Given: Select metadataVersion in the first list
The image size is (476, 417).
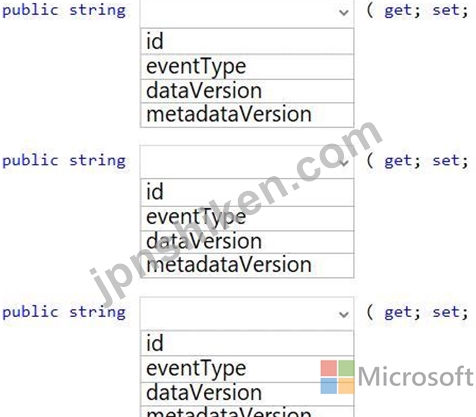Looking at the screenshot, I should [247, 115].
